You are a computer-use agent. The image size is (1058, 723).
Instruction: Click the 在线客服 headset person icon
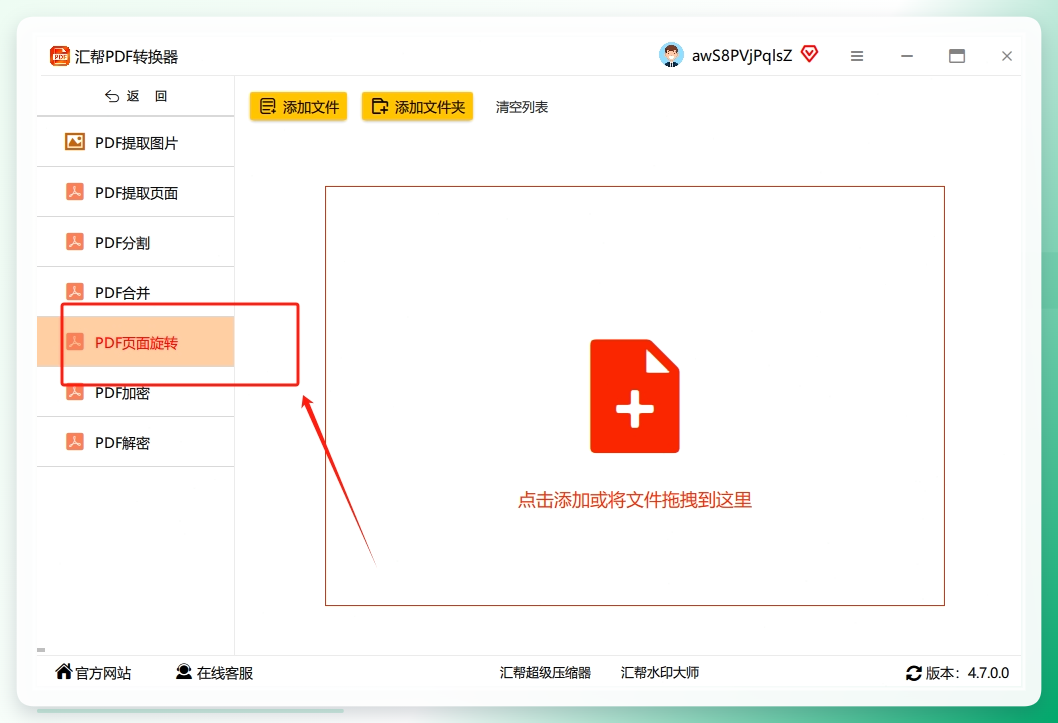click(x=184, y=672)
